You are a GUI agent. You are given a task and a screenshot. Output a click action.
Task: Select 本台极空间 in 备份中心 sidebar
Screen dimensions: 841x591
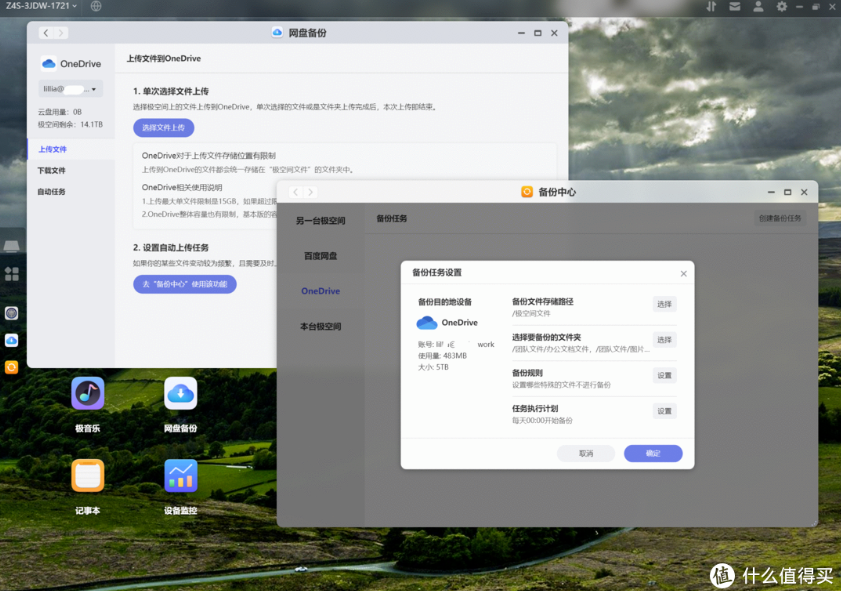(321, 326)
